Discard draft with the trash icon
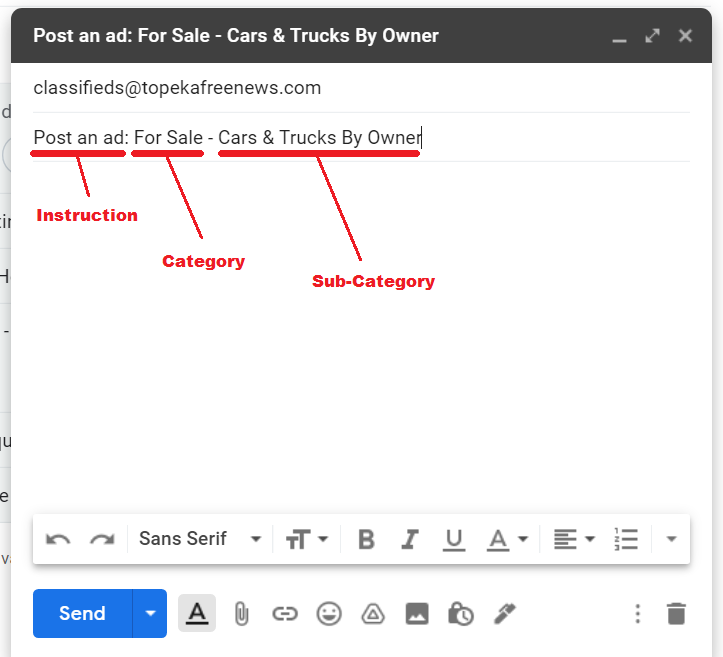 pyautogui.click(x=676, y=614)
